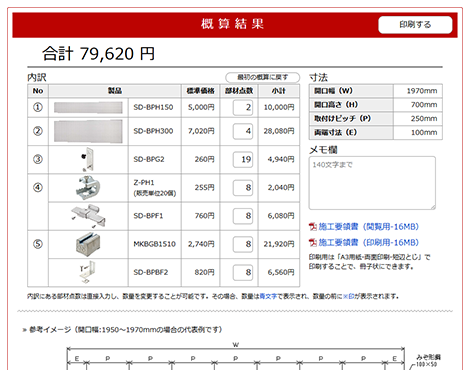Open 施工要領書 閲覧用 PDF link
Image resolution: width=470 pixels, height=370 pixels.
click(x=368, y=227)
